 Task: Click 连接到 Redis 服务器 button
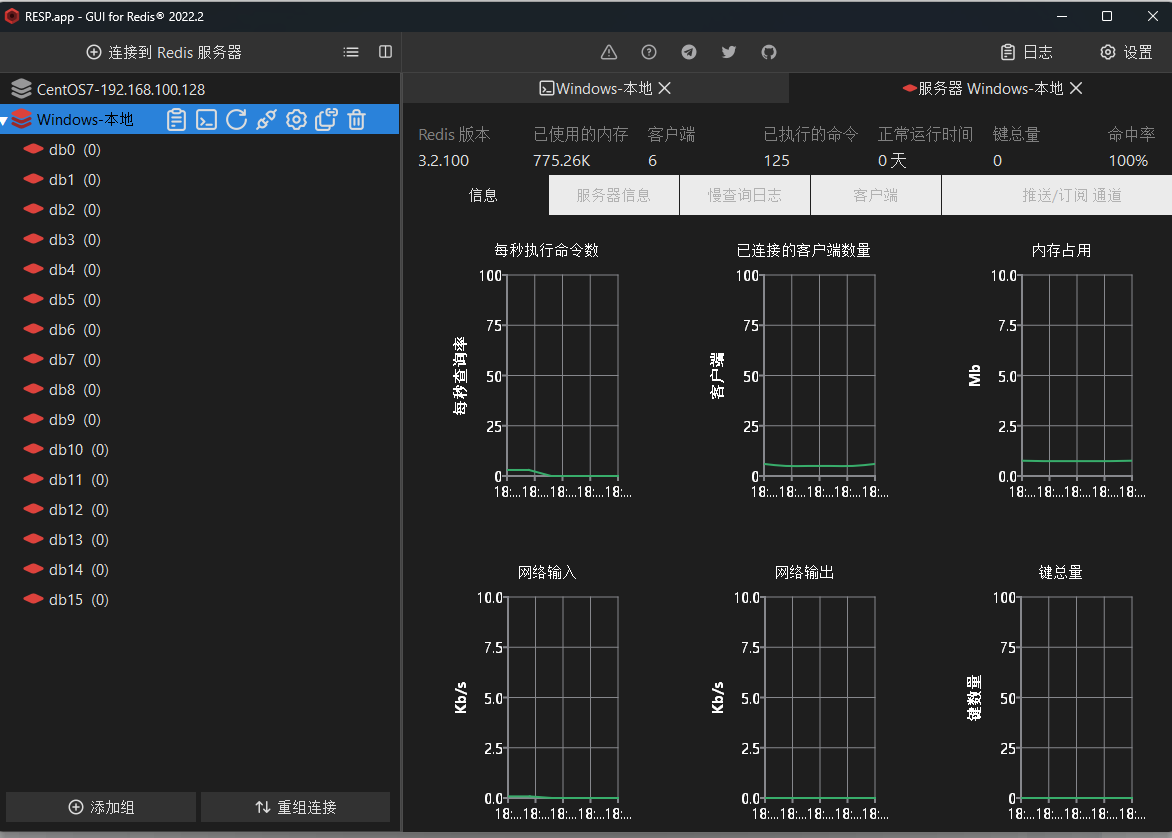click(x=164, y=52)
